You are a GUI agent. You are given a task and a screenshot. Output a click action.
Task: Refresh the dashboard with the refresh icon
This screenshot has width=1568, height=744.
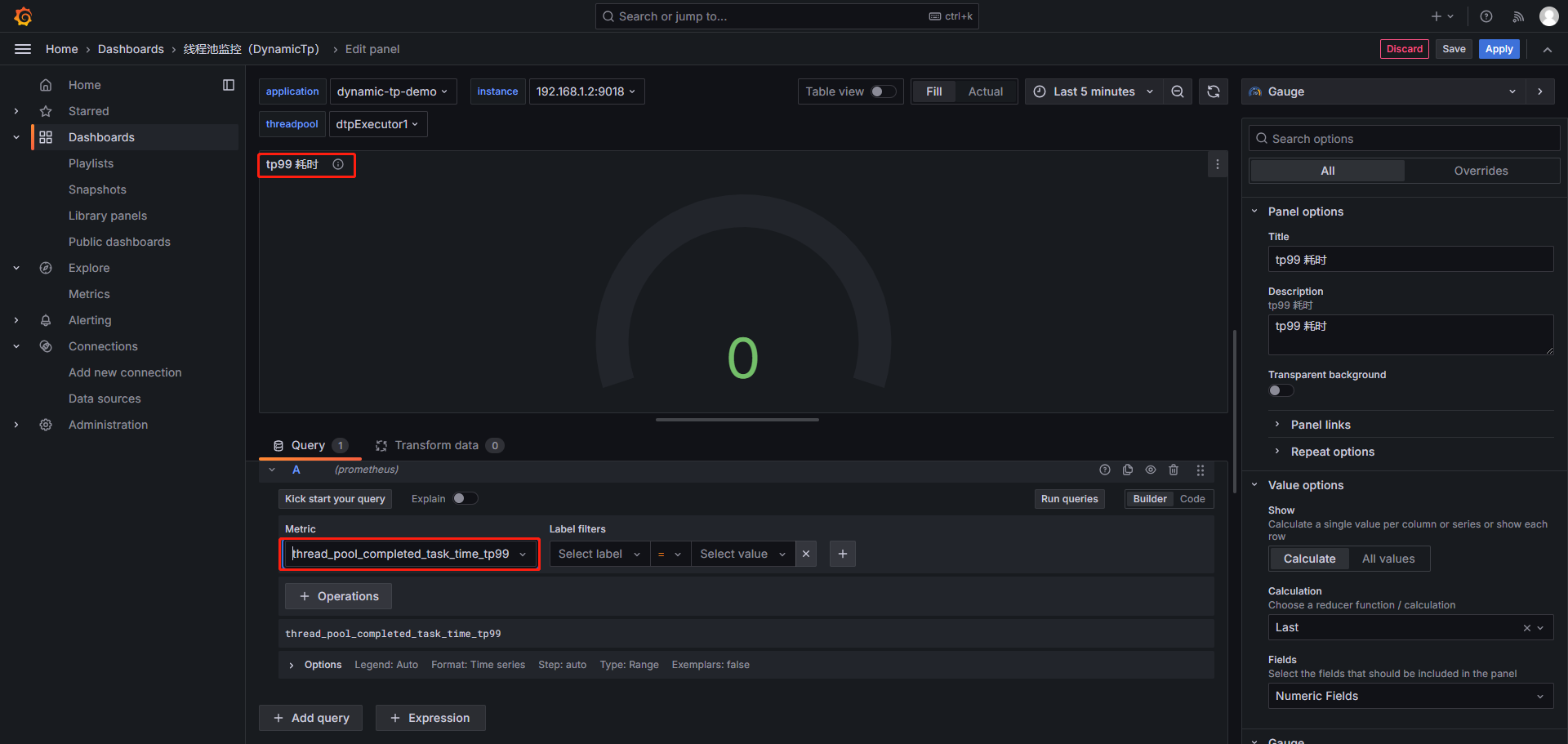click(x=1214, y=91)
